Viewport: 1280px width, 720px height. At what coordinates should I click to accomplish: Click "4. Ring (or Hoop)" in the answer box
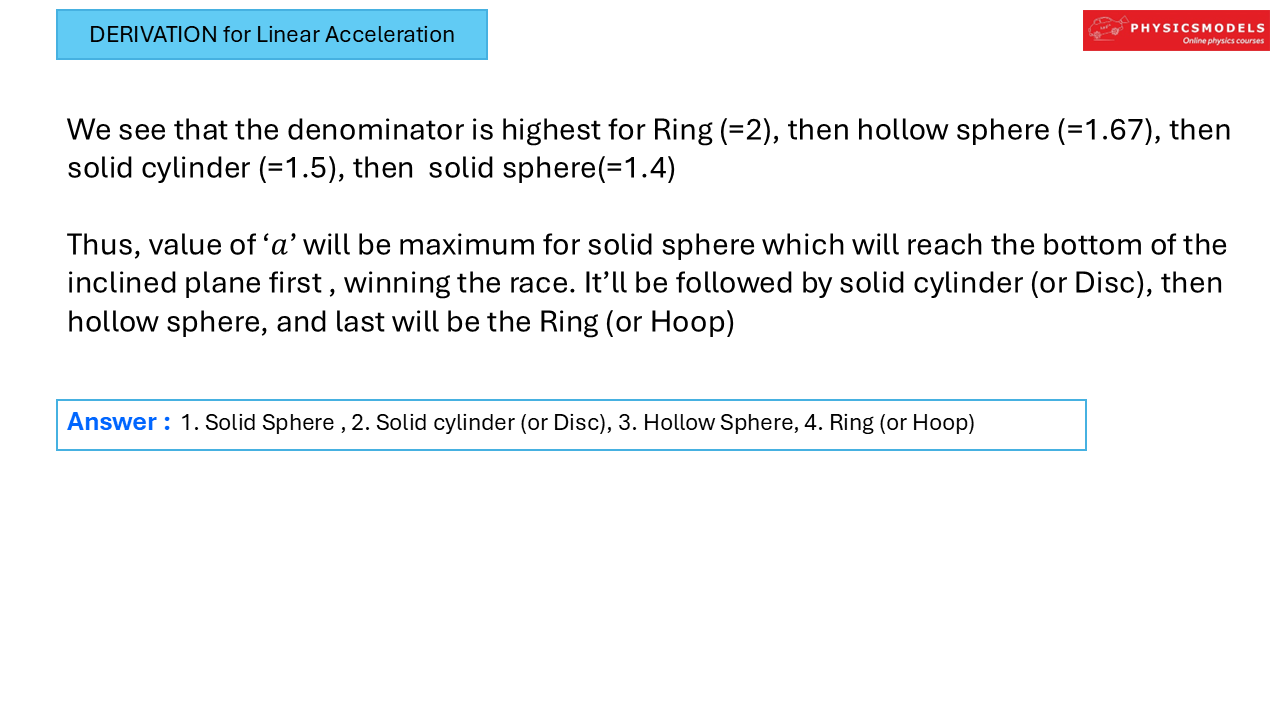click(x=889, y=423)
